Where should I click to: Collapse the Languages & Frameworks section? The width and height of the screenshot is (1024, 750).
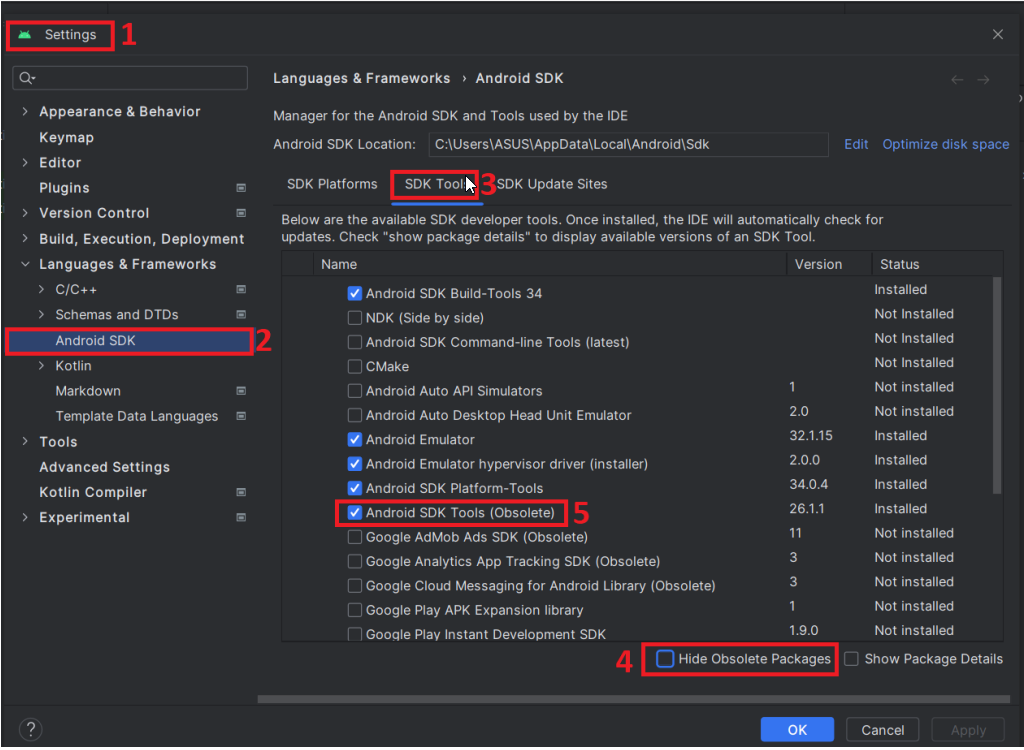(x=25, y=265)
